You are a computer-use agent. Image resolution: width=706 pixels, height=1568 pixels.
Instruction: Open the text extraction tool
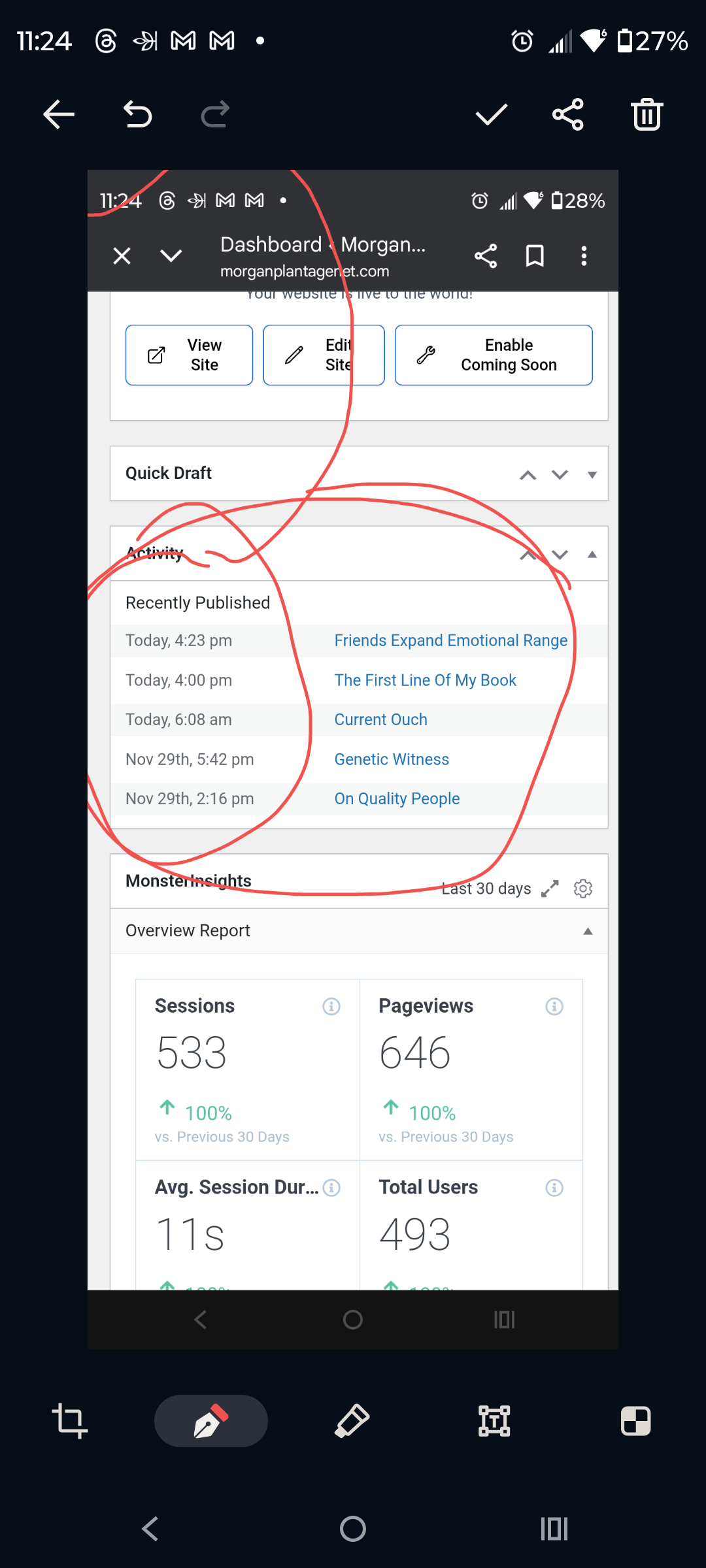494,1420
